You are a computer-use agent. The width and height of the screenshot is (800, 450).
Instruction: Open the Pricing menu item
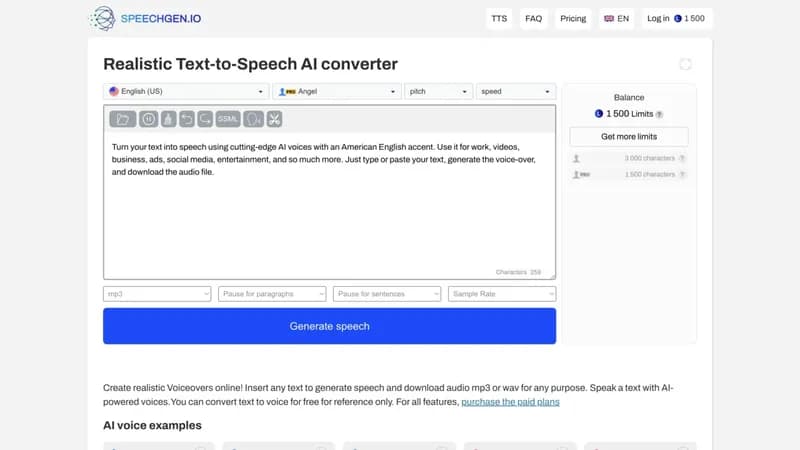click(573, 18)
